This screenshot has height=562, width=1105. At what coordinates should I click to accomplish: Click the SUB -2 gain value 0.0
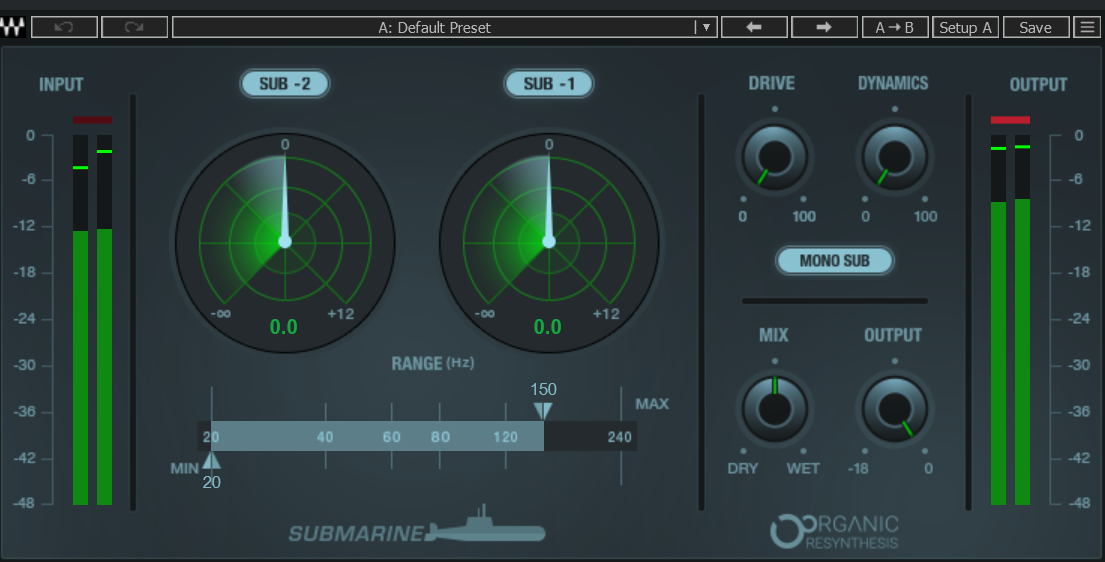click(x=283, y=326)
